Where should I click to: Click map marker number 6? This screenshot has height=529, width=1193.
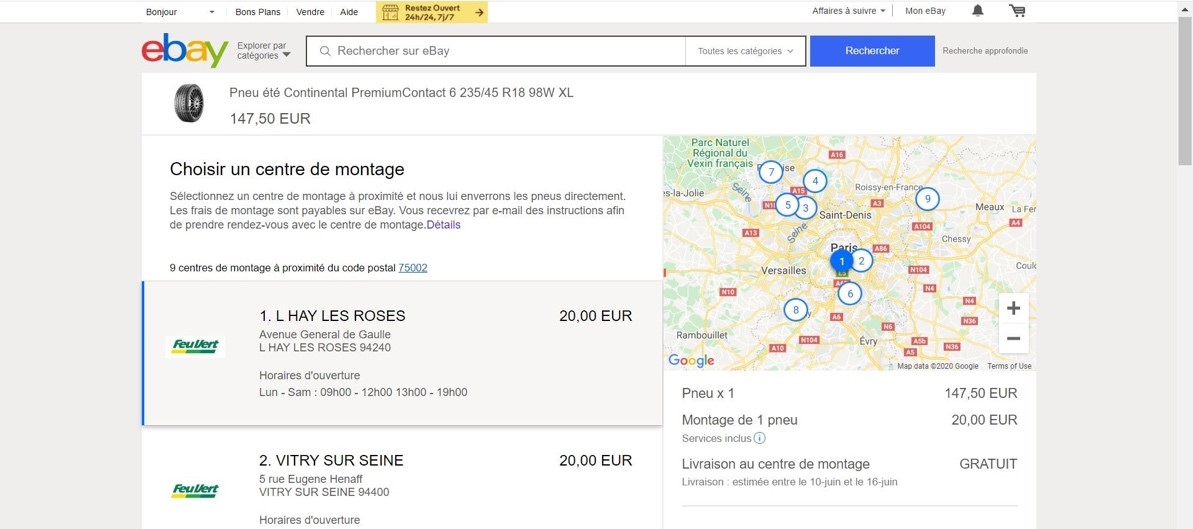point(850,293)
